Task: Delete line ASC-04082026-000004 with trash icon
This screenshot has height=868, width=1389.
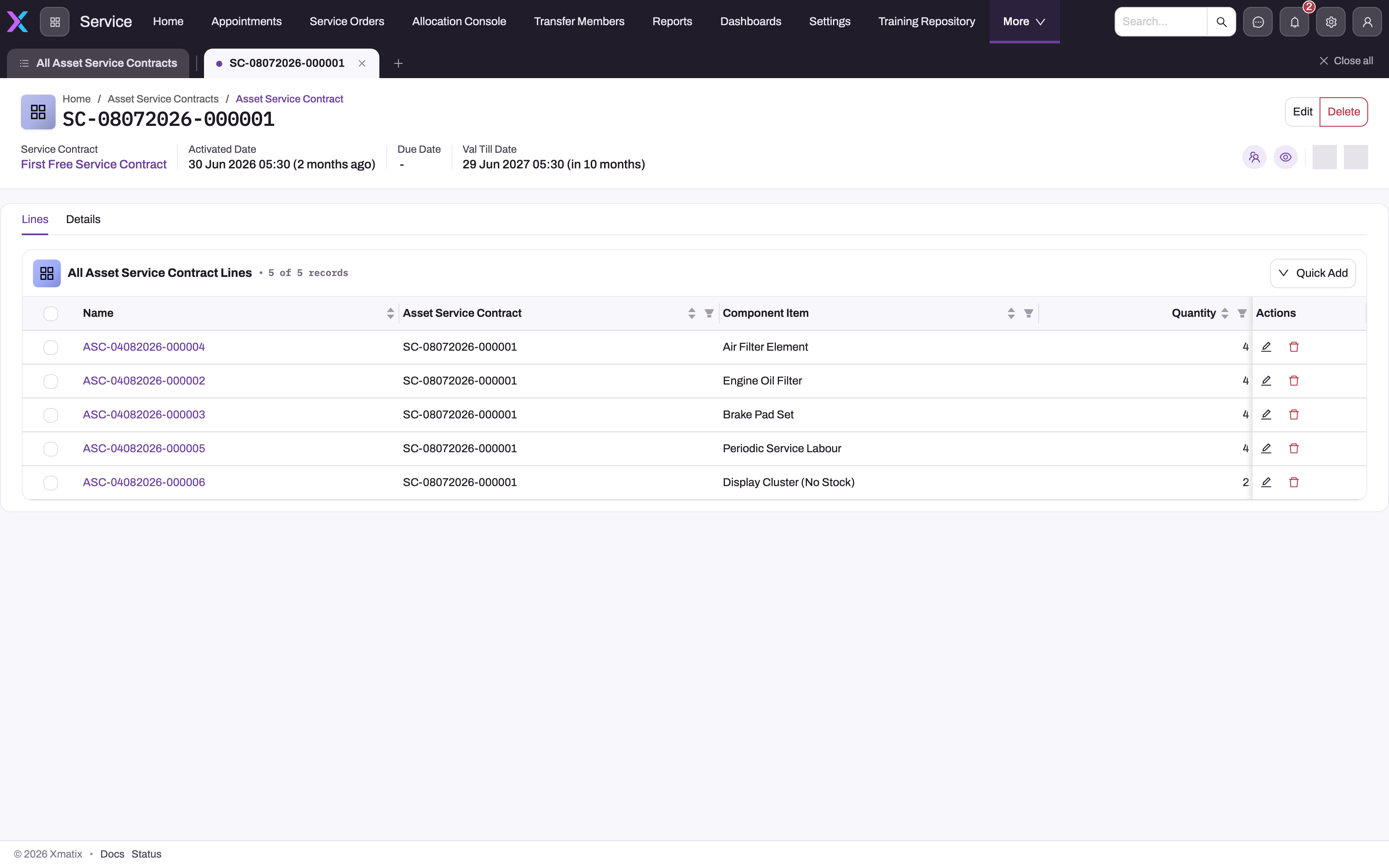Action: [1294, 347]
